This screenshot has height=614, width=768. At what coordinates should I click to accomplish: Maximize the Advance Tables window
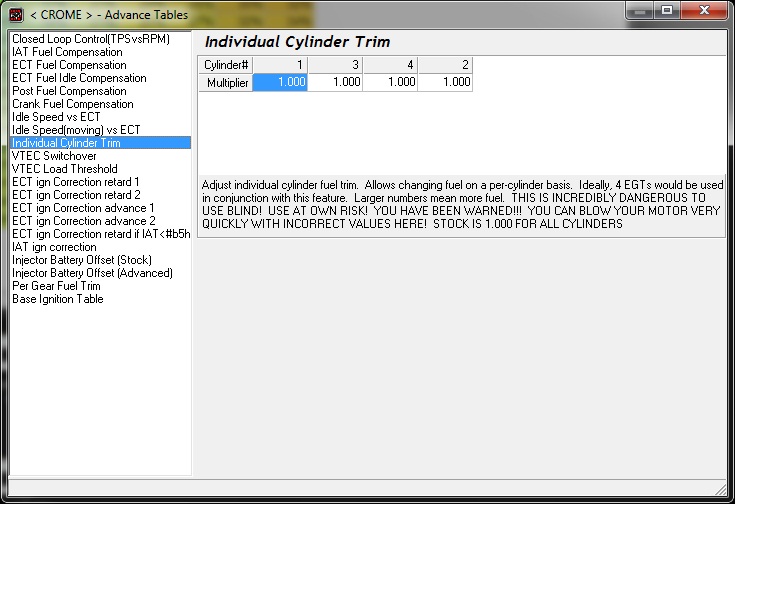[x=667, y=10]
